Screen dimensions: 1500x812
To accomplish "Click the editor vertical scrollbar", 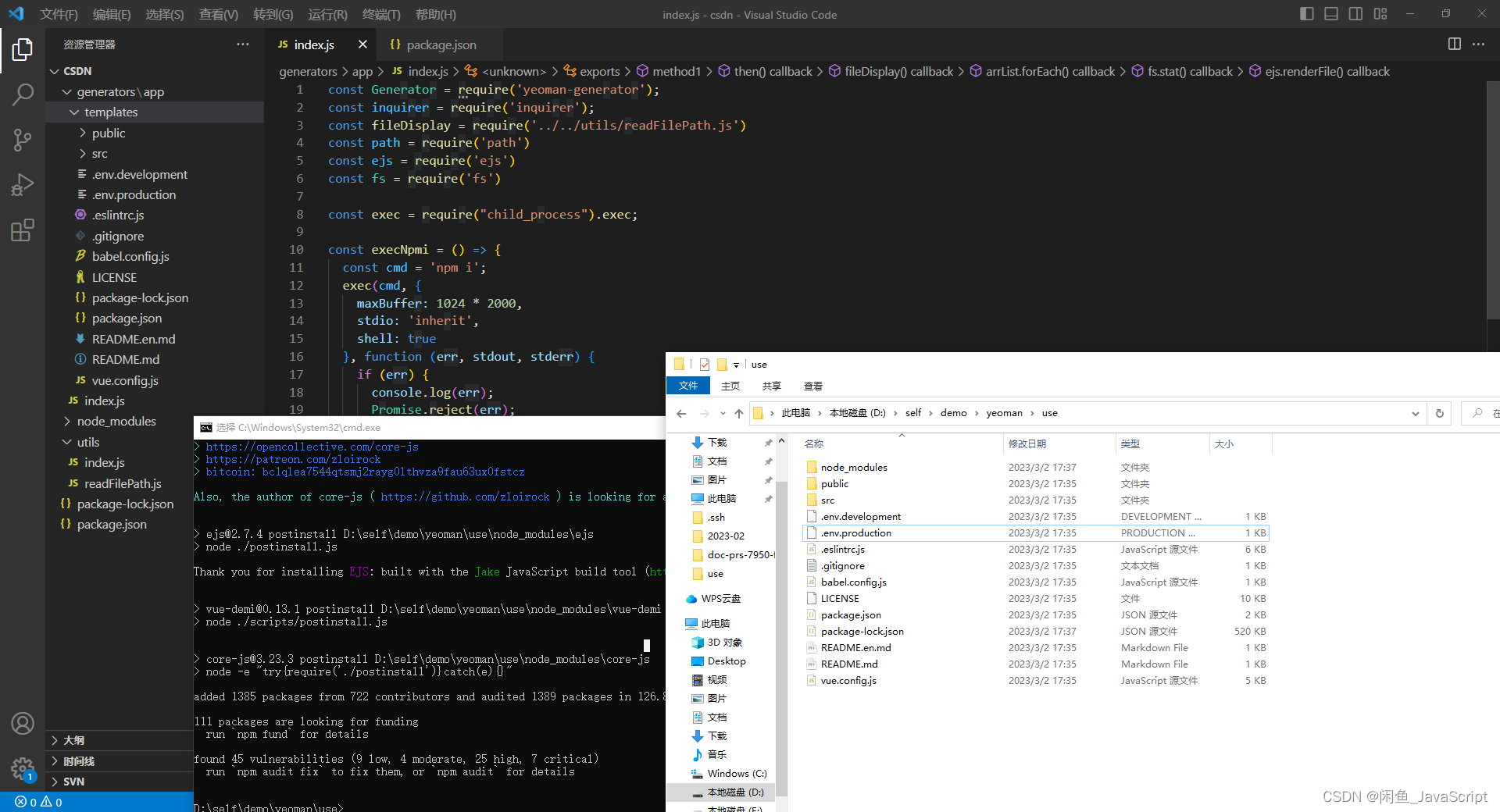I will tap(1493, 199).
